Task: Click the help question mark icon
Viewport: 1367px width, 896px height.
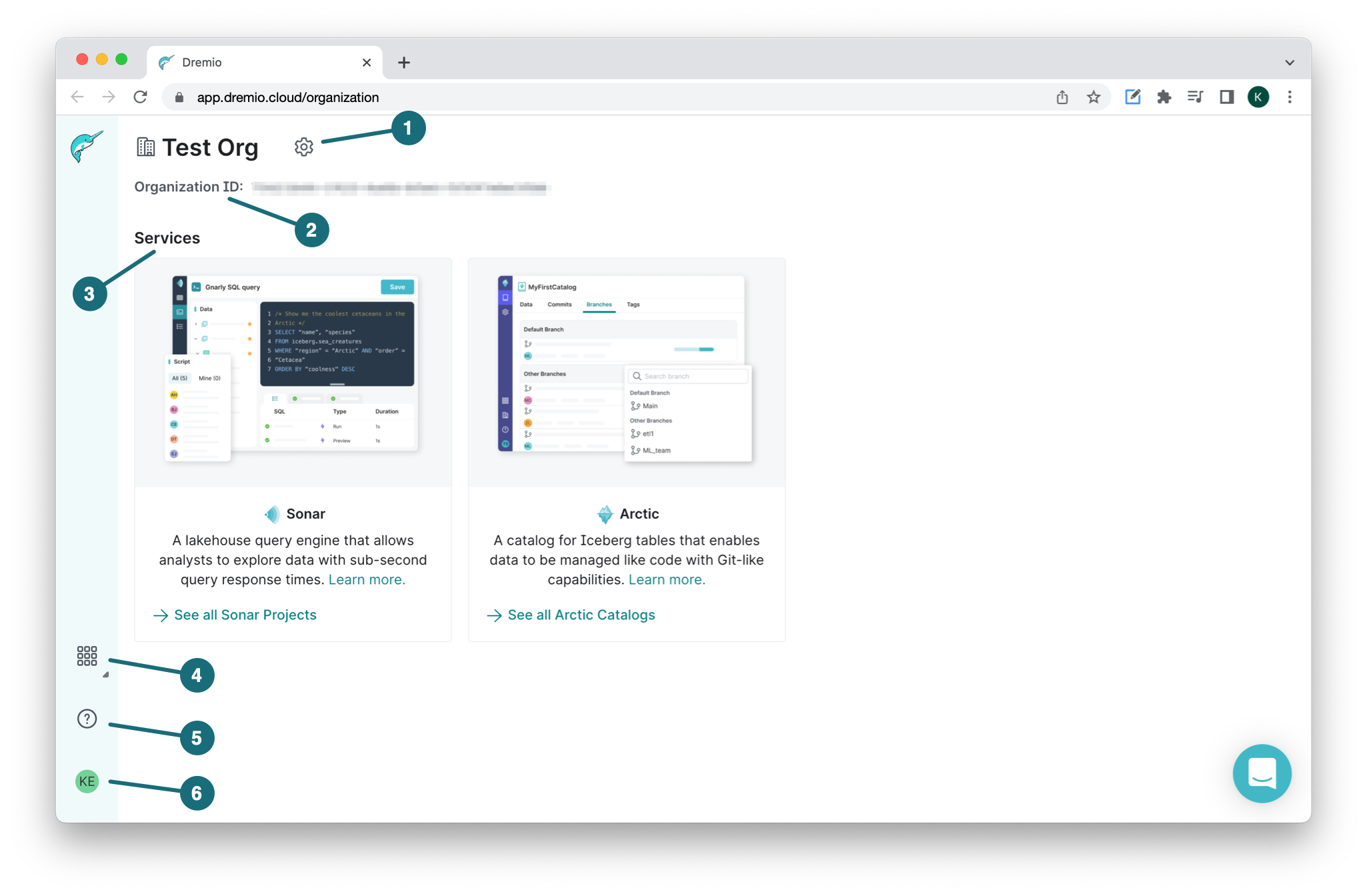Action: 86,719
